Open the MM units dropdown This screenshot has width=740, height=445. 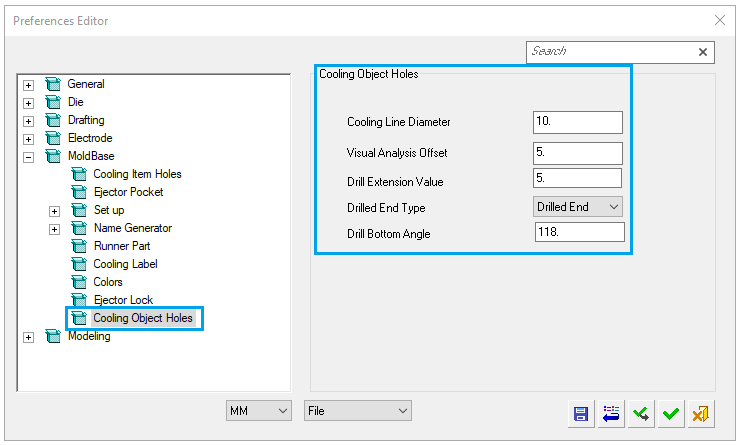[258, 411]
